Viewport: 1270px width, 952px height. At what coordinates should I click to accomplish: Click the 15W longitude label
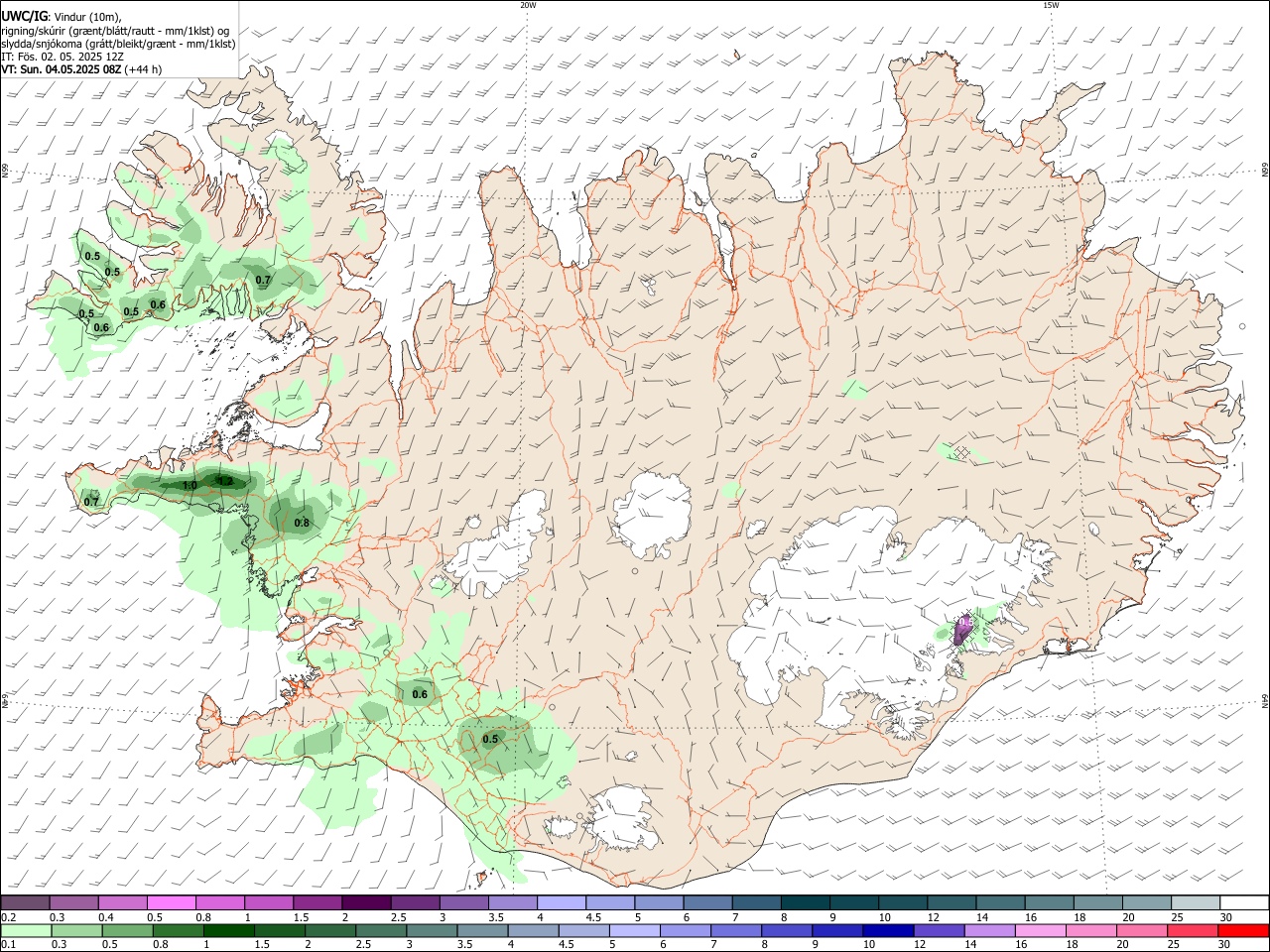1051,5
